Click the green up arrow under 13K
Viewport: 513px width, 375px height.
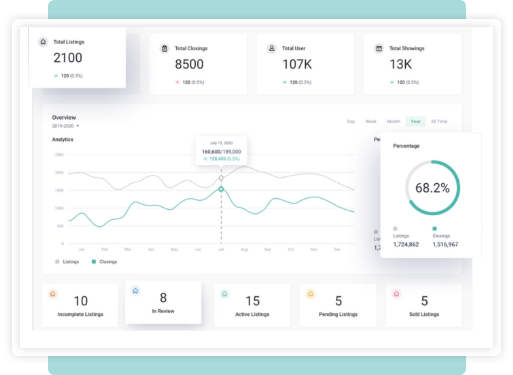[x=392, y=82]
